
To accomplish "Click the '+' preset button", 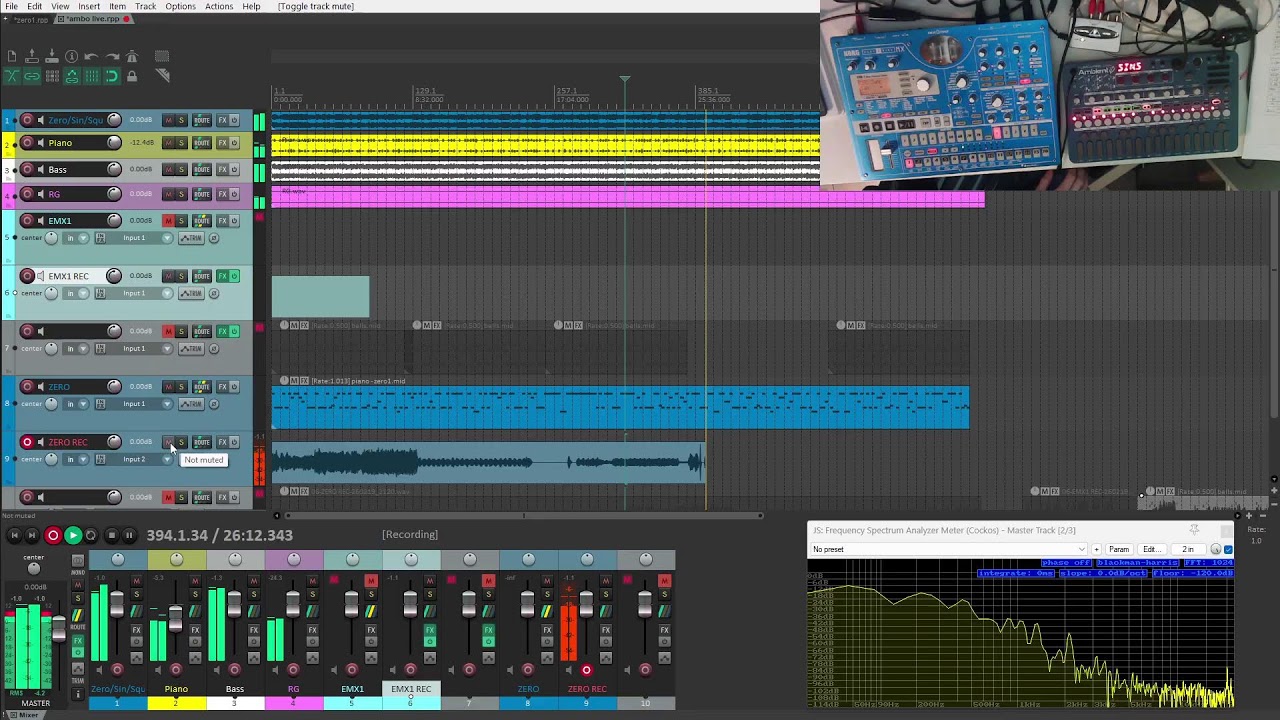I will click(x=1096, y=549).
